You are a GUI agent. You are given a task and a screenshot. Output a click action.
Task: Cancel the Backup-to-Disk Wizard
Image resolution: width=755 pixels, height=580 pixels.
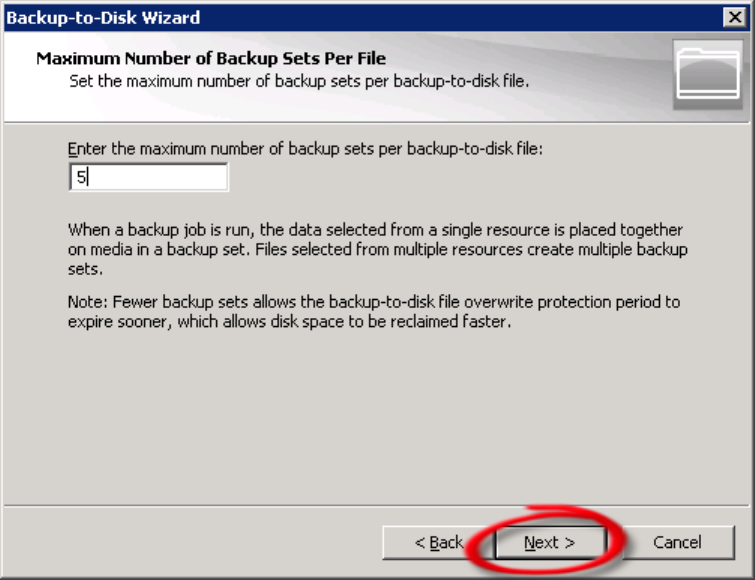point(677,543)
